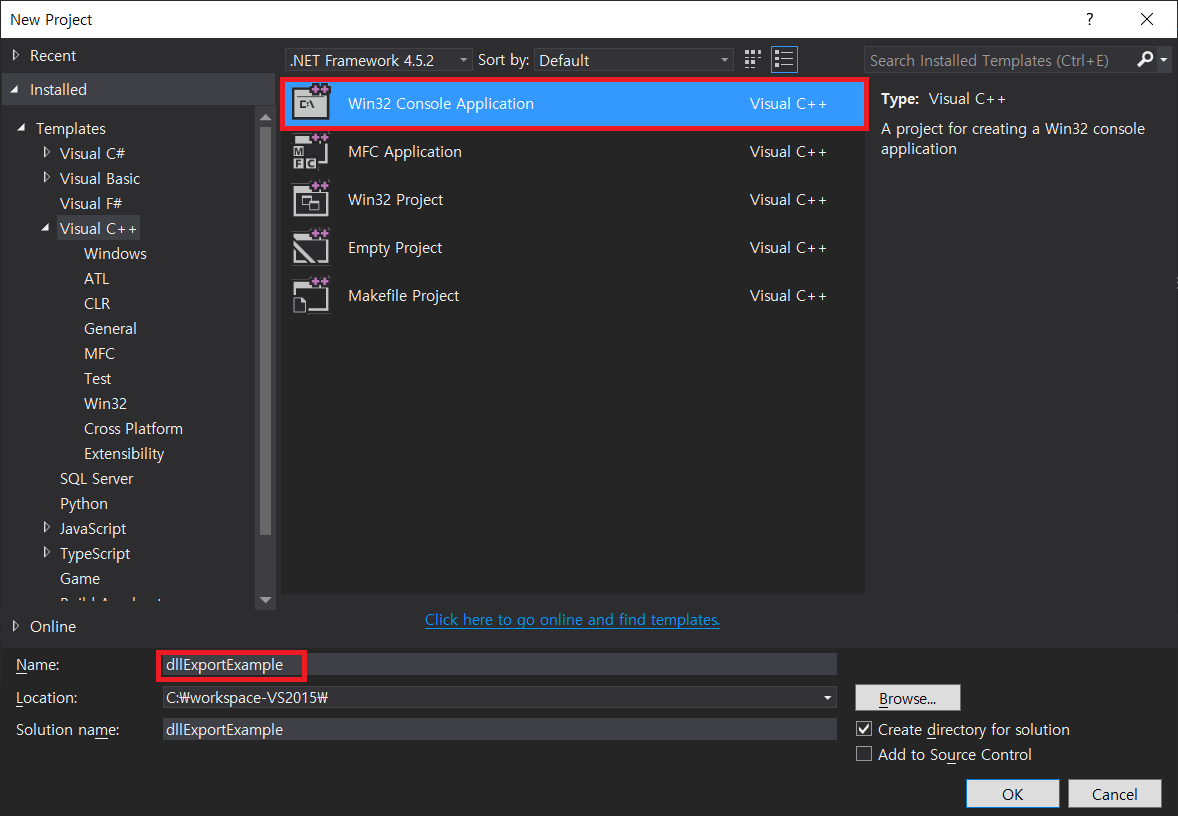The image size is (1178, 816).
Task: Click the Empty Project template icon
Action: click(311, 247)
